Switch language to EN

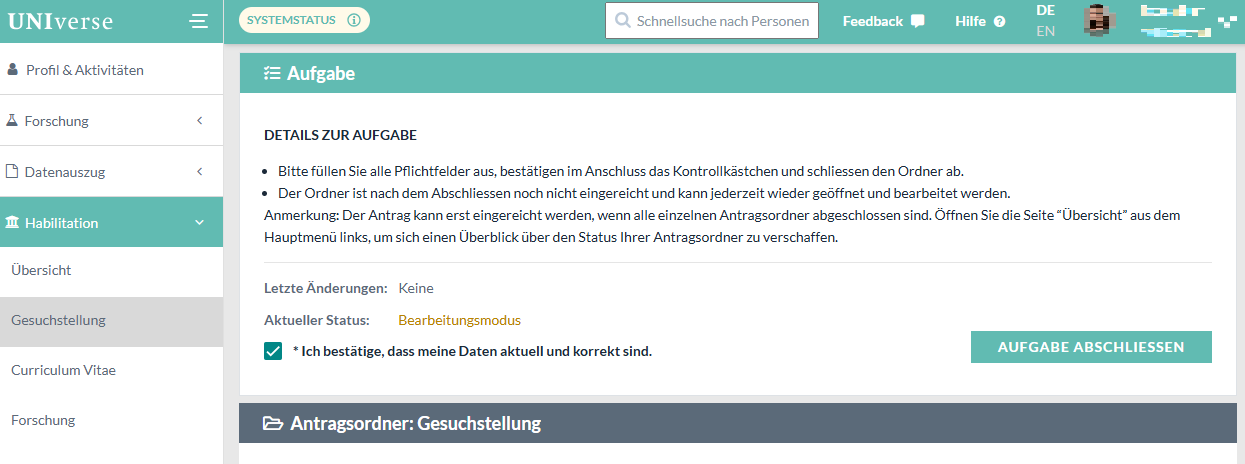coord(1045,31)
